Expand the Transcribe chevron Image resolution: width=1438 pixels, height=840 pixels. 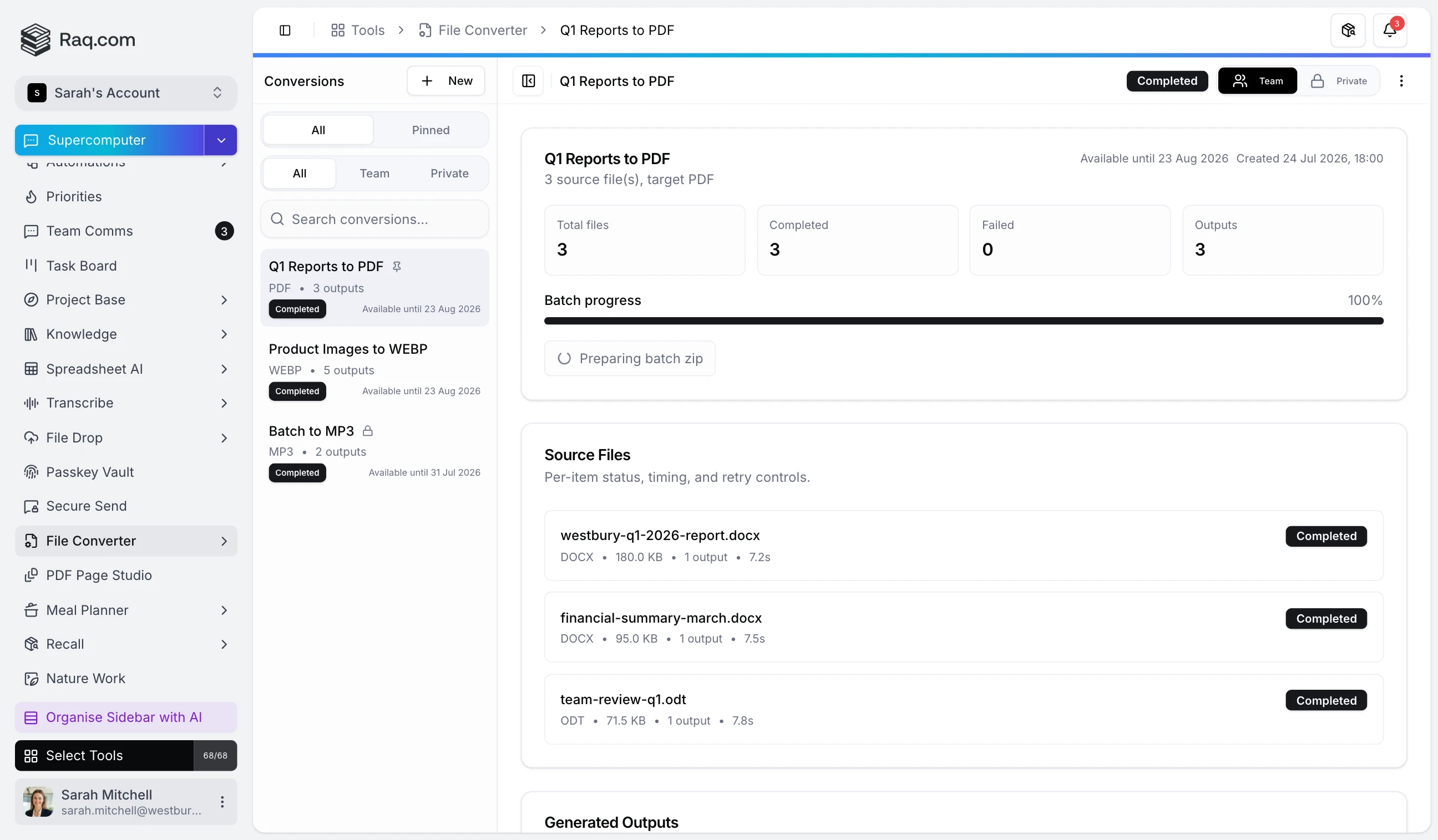(x=224, y=403)
